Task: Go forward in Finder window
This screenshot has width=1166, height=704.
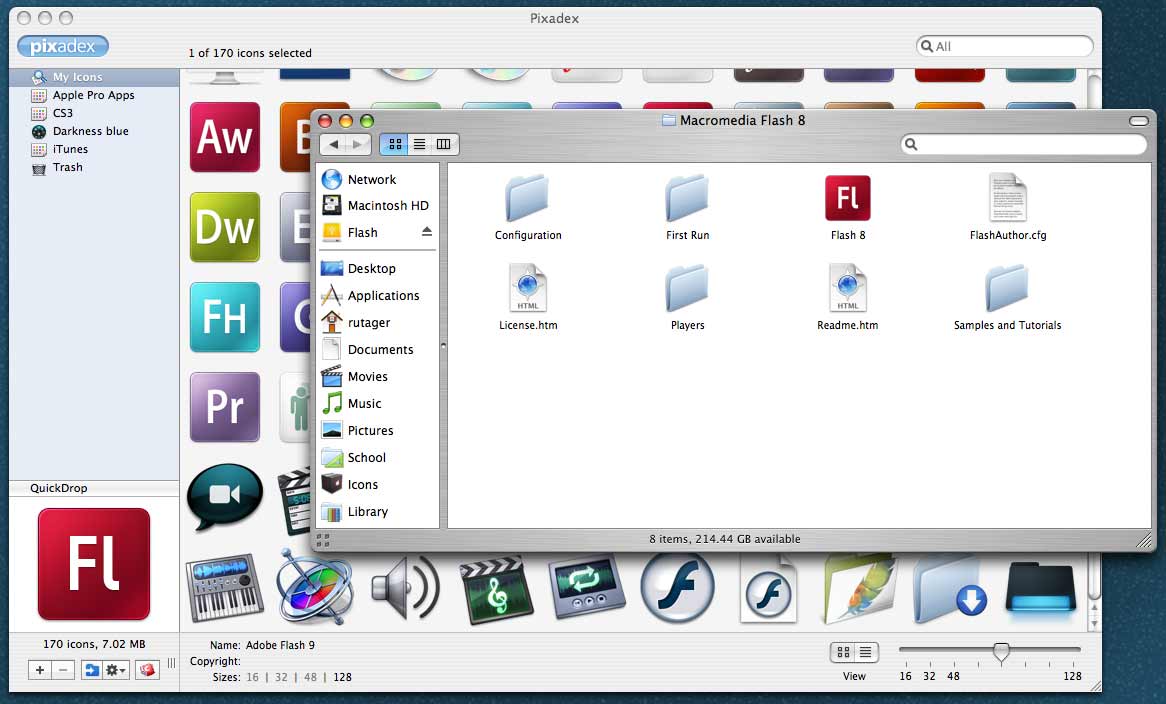Action: point(358,144)
